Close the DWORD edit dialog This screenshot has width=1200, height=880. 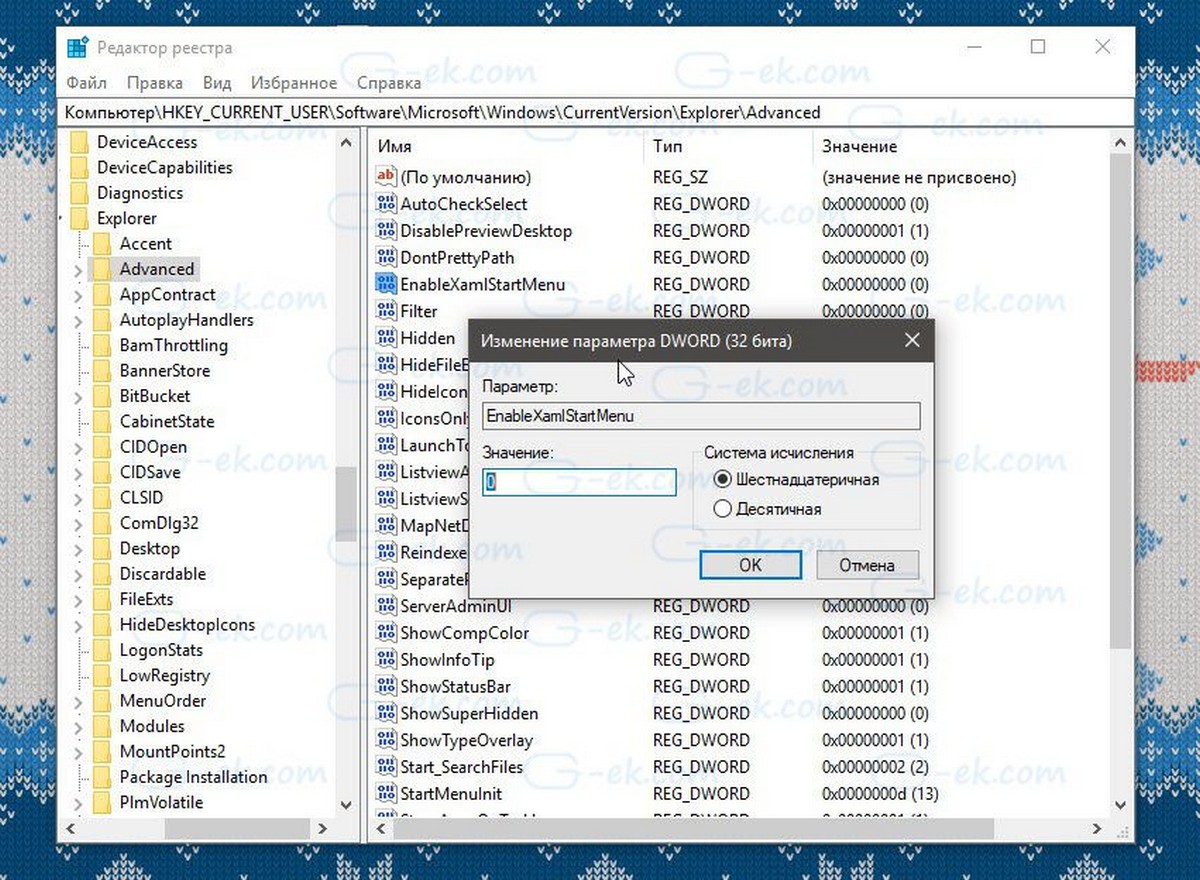pos(911,341)
